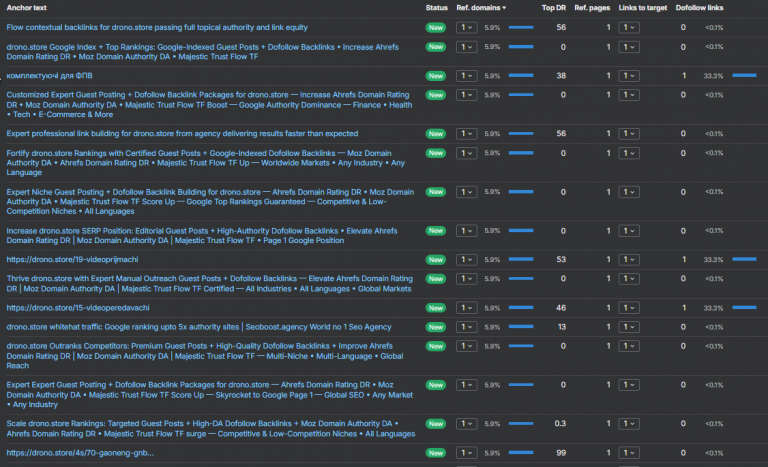Click Top DR value 38 for 'комплектуючі для ФПВ'
Viewport: 768px width, 467px height.
(561, 75)
